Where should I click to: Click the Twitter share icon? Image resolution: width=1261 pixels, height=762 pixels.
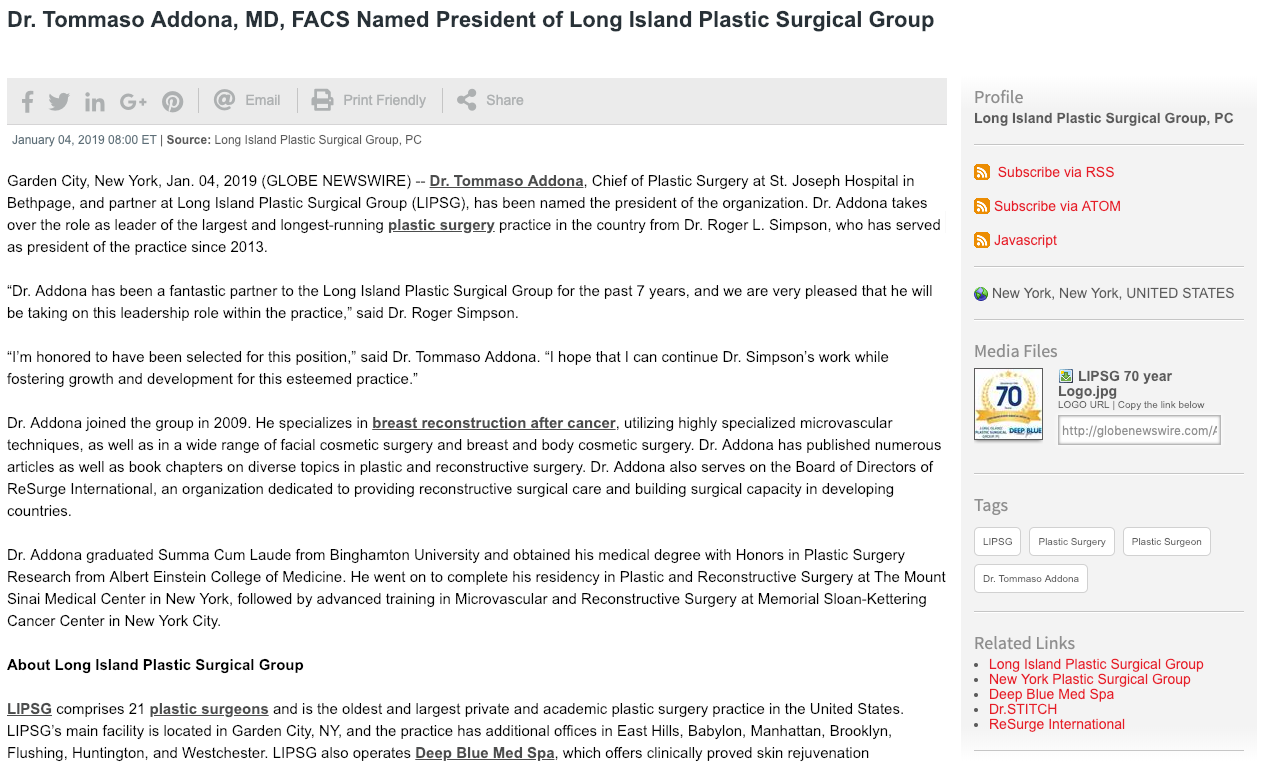point(59,101)
